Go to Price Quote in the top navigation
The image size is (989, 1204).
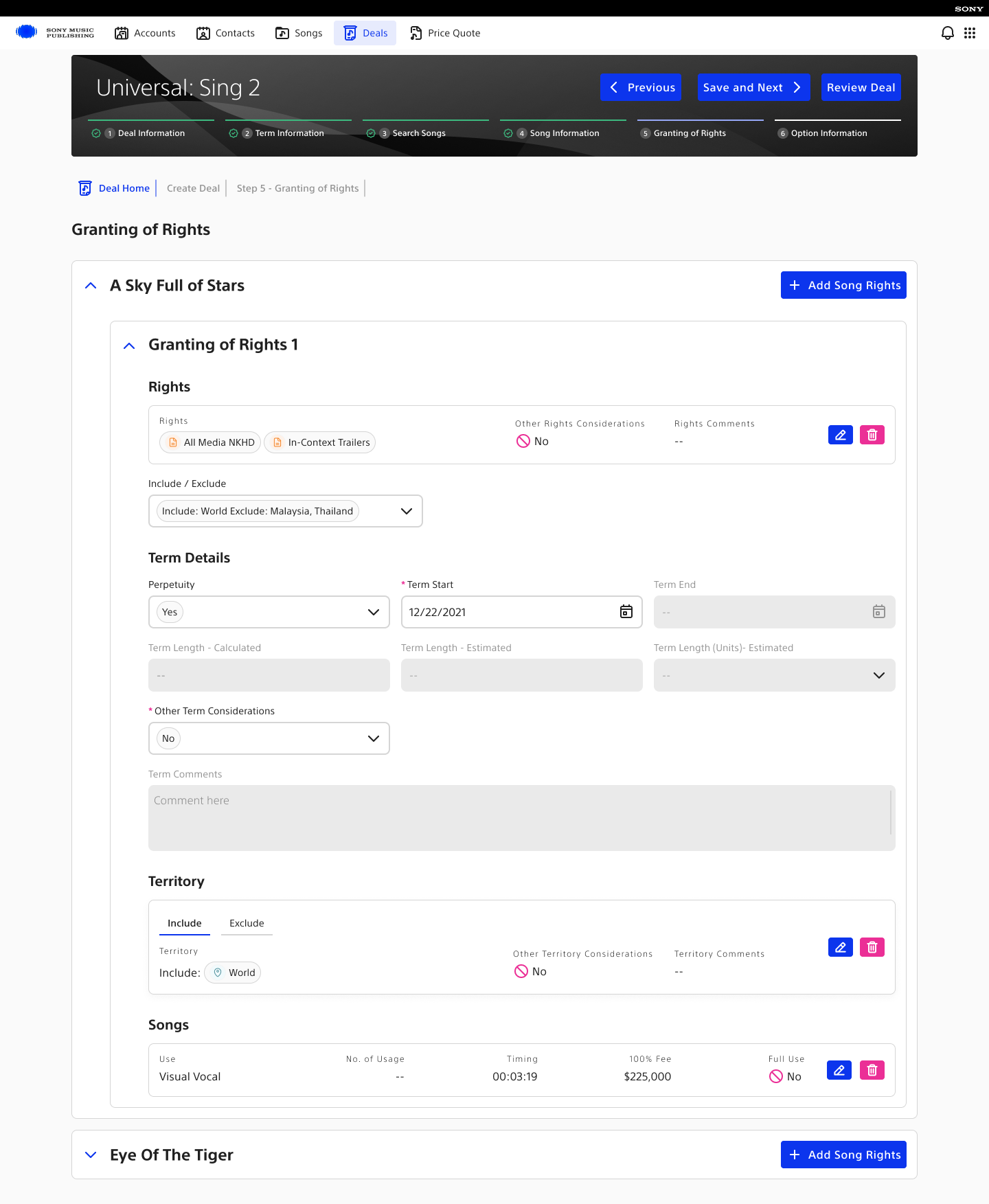tap(445, 33)
